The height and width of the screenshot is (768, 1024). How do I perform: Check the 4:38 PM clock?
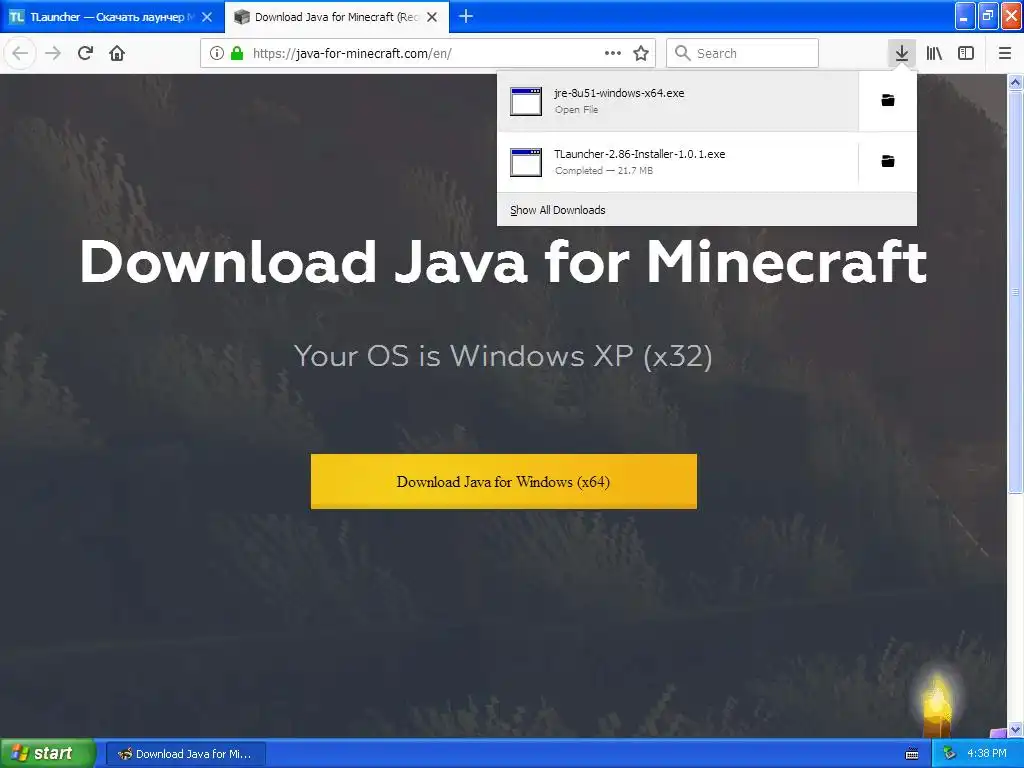[987, 754]
